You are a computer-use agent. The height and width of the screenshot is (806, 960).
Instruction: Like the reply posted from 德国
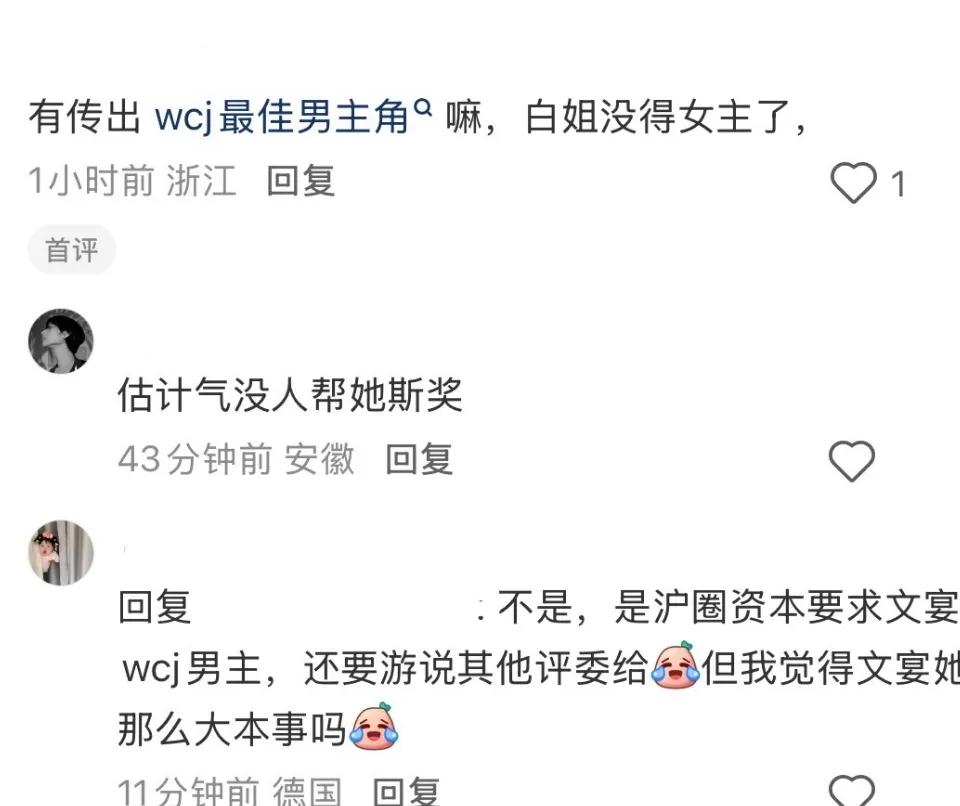[x=852, y=791]
